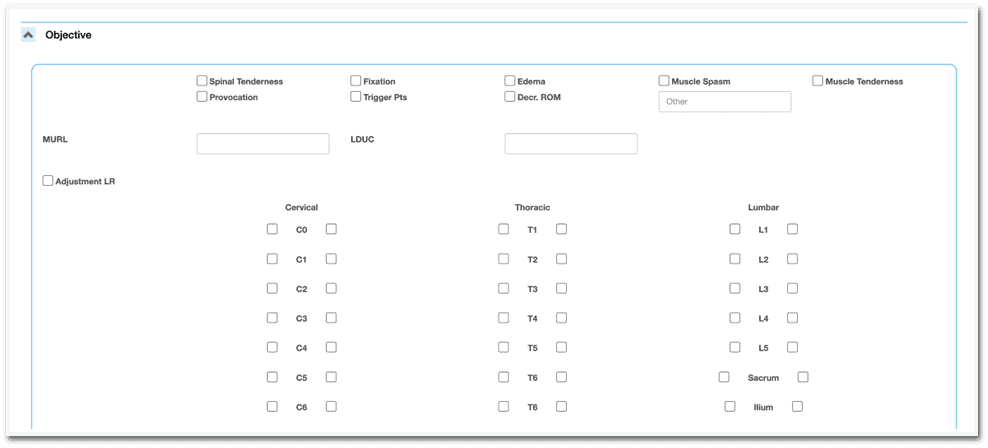988x448 pixels.
Task: Focus the MURL input box
Action: pyautogui.click(x=263, y=144)
